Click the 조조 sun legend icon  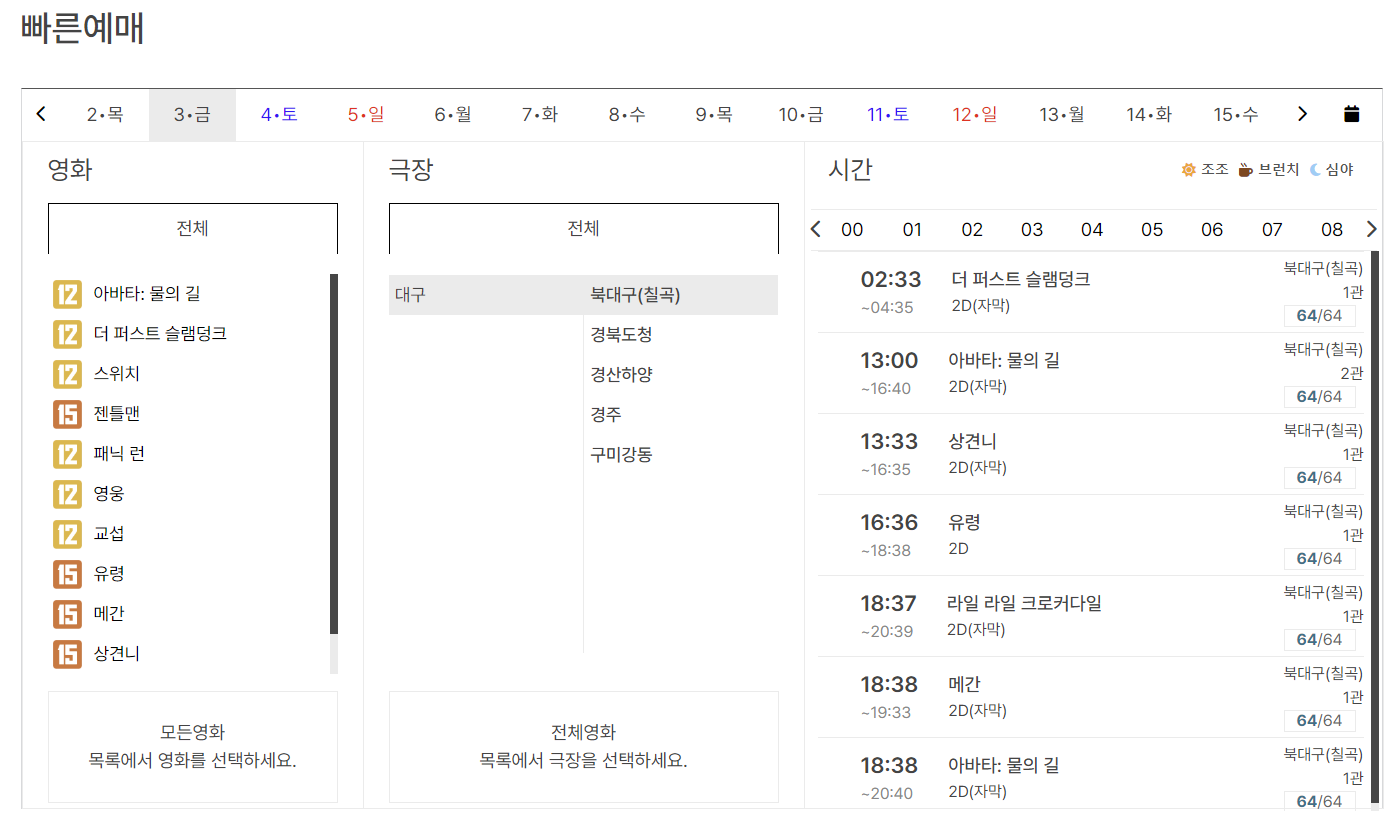[1188, 170]
